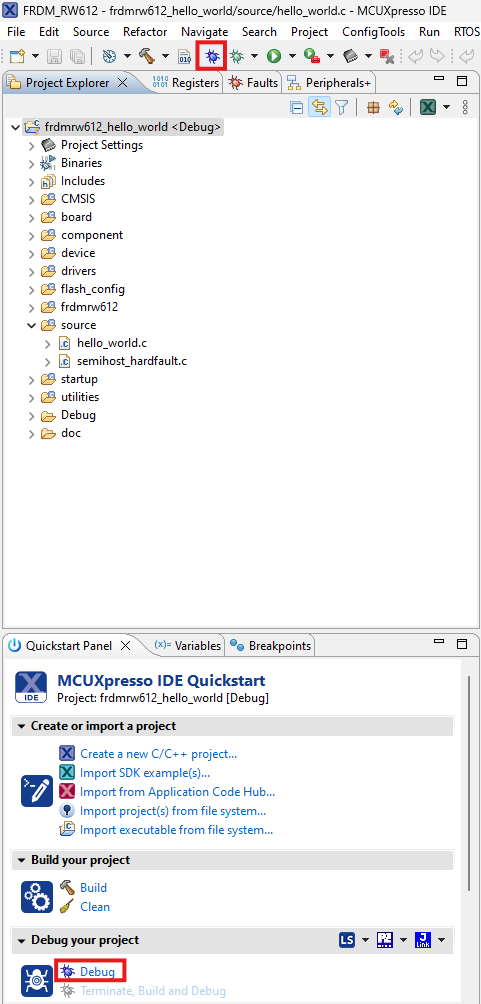Click the LS LinkServer probe icon
The image size is (481, 1004).
point(347,939)
